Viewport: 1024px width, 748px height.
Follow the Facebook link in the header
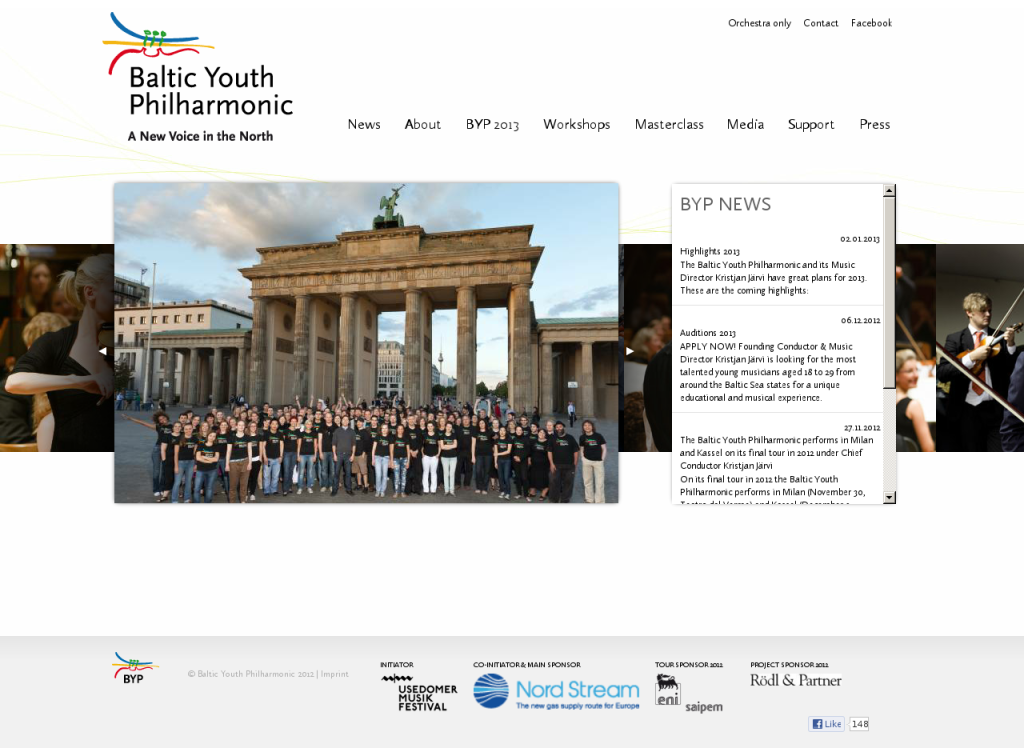pyautogui.click(x=871, y=23)
